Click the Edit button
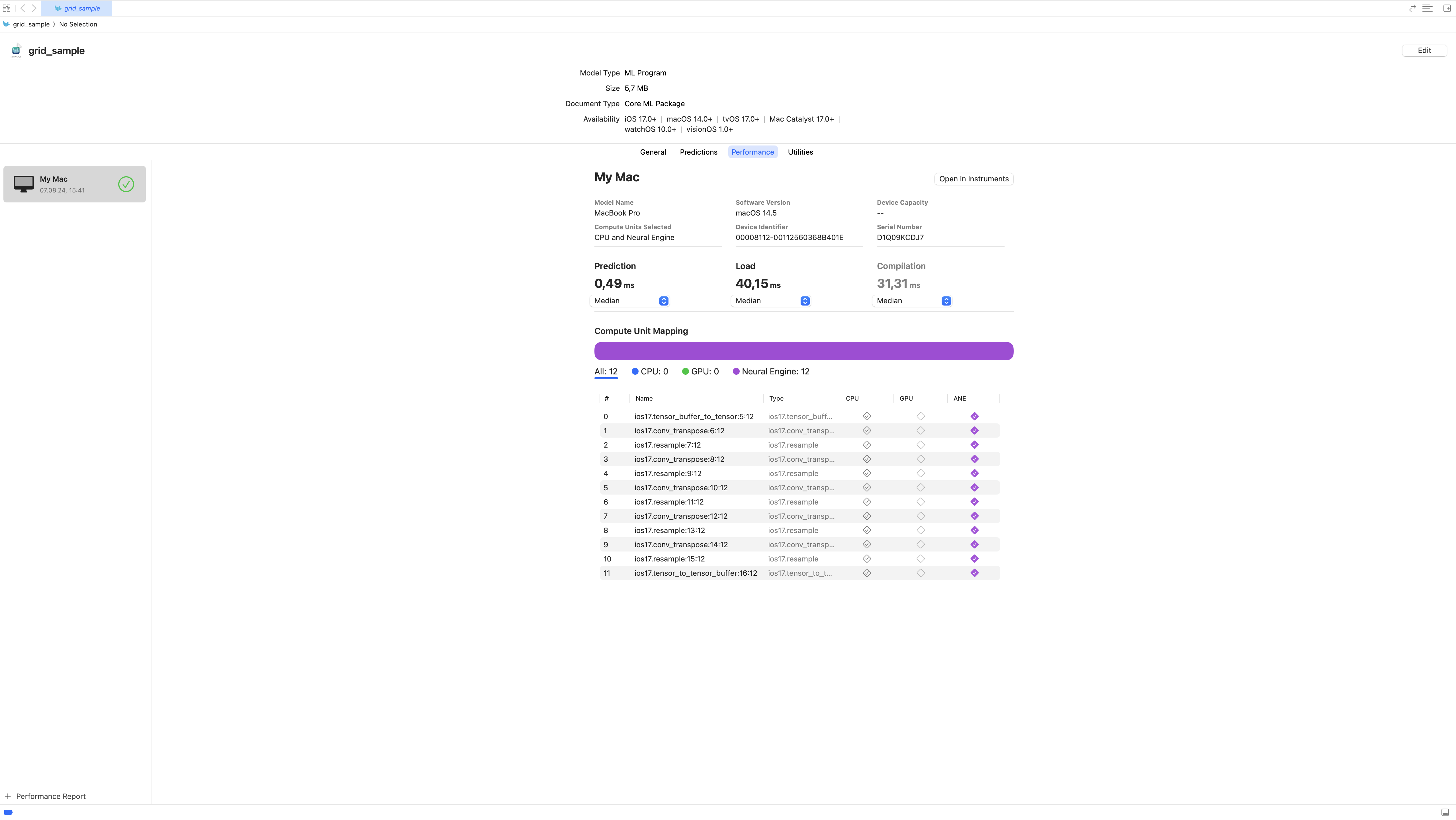Viewport: 1456px width, 820px height. [x=1424, y=50]
